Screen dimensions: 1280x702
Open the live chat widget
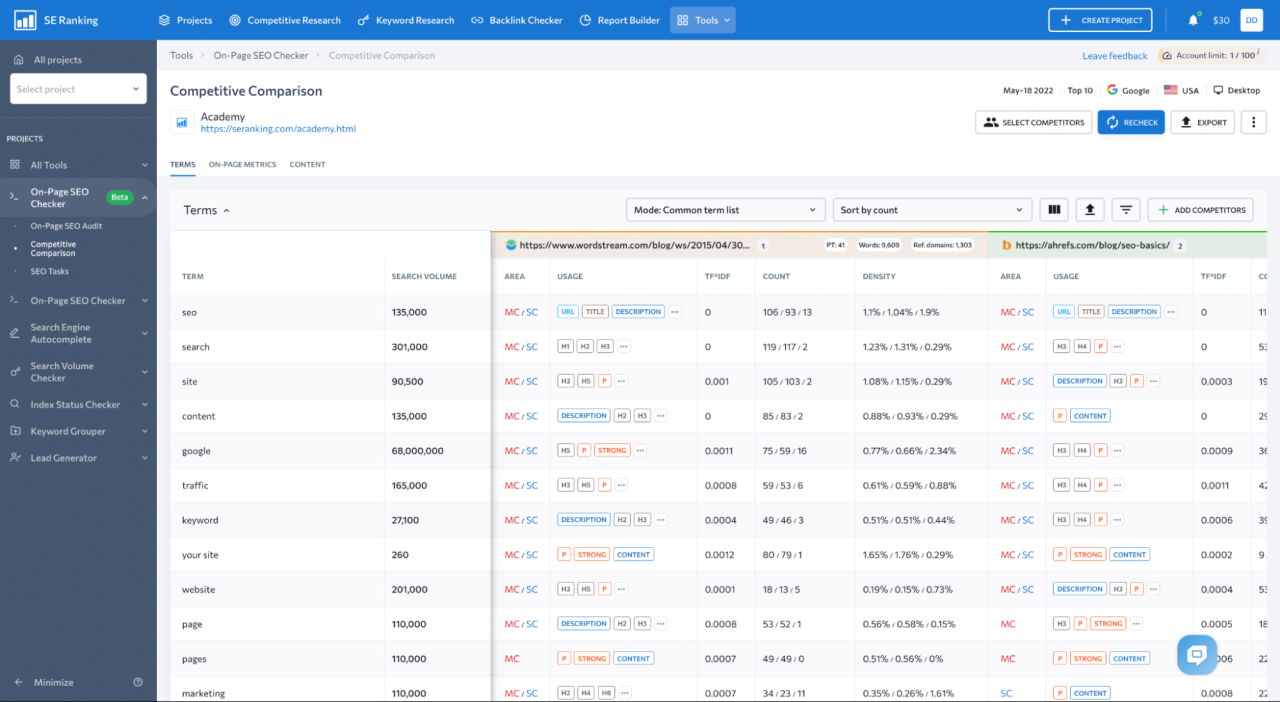pos(1196,655)
